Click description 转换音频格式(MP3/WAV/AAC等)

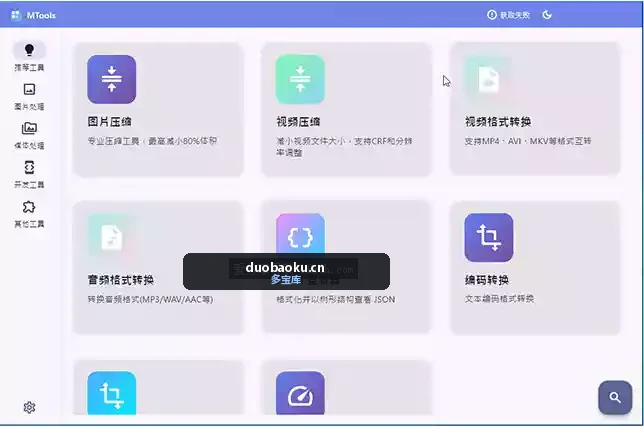point(150,299)
